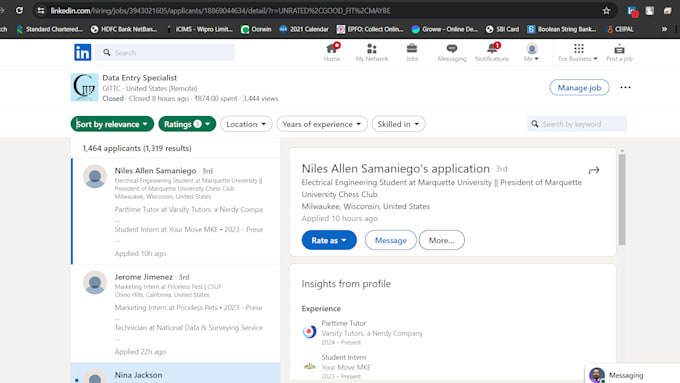Open the Sort by relevance dropdown
Viewport: 680px width, 383px height.
112,124
